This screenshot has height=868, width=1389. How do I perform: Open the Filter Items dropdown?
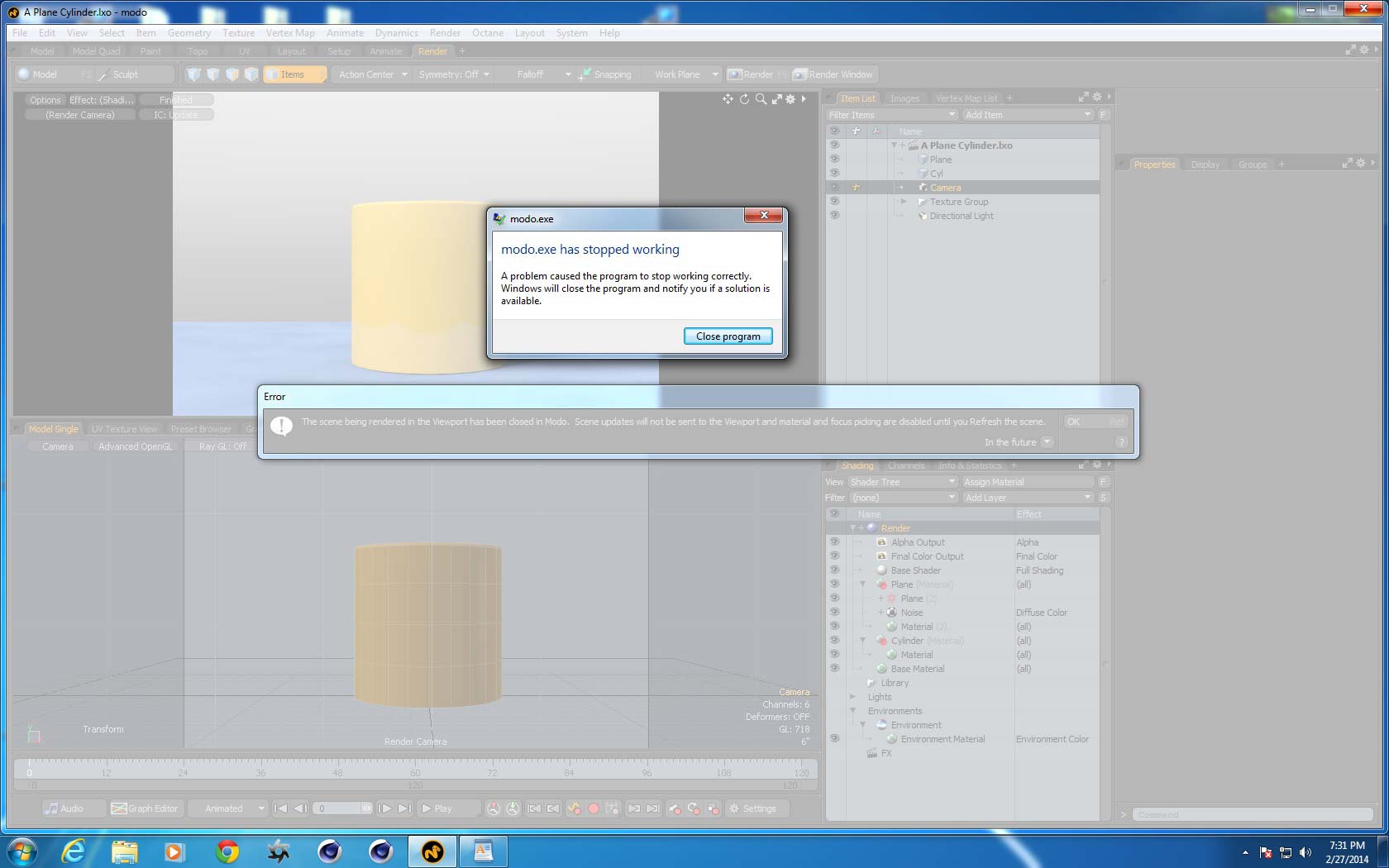[892, 115]
